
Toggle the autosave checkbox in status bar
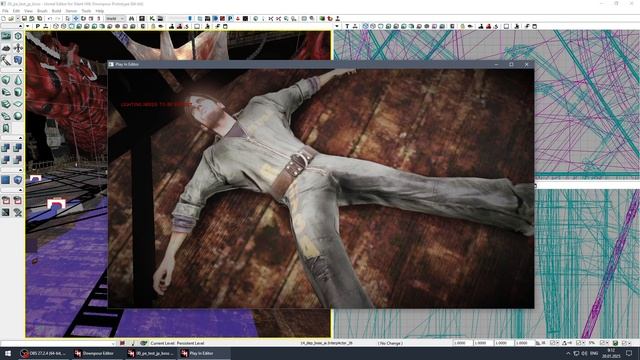(624, 343)
